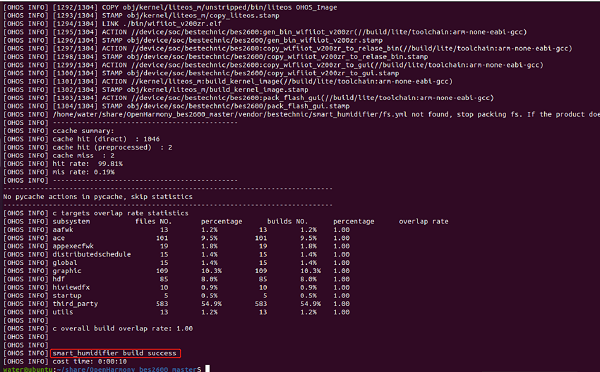Click the files NO. column header
Screen dimensions: 600x372
pos(153,221)
